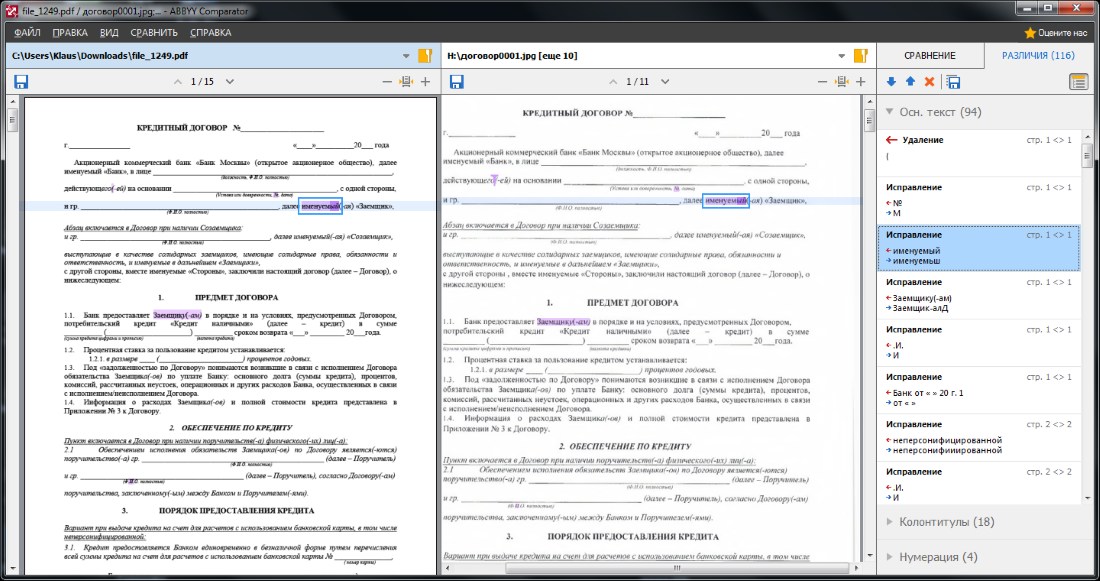Click highlighted word именуемый in the left document

(x=320, y=206)
